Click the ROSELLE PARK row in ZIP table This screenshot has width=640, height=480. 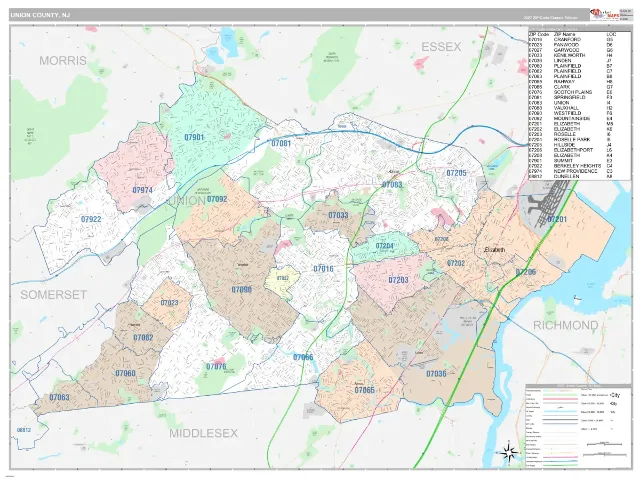coord(572,140)
